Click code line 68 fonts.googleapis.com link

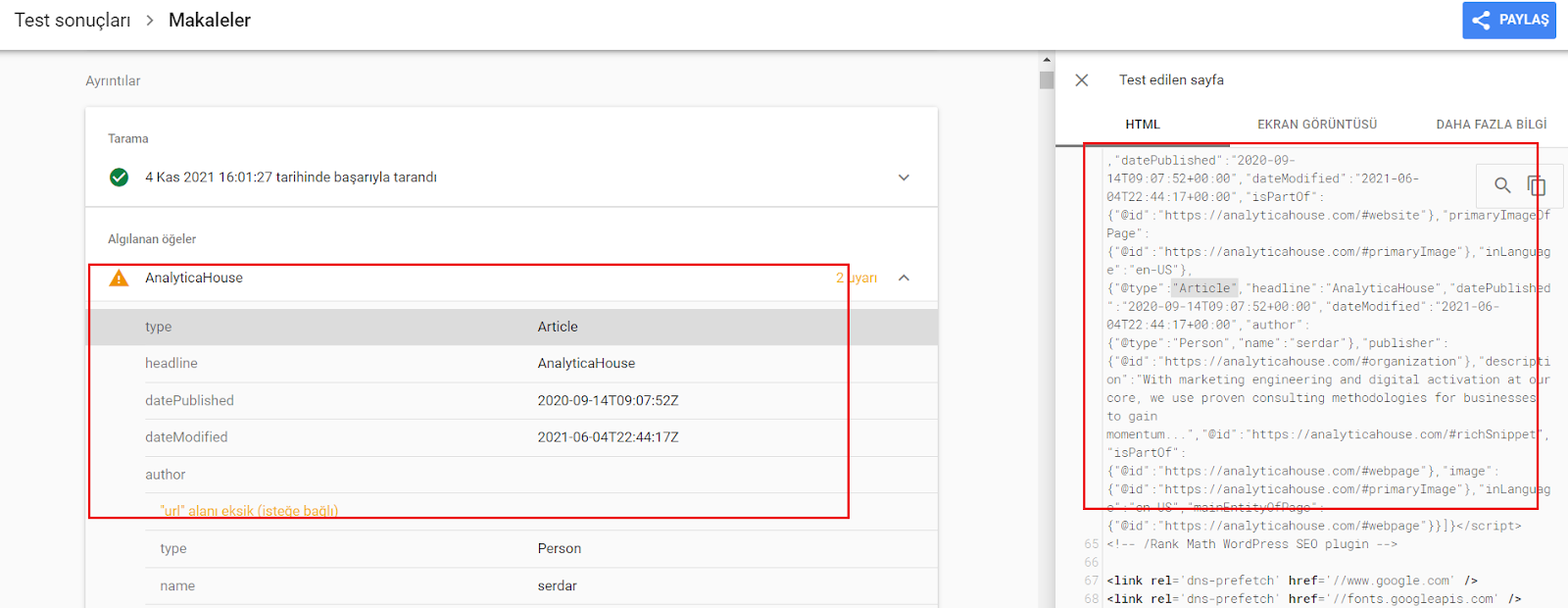click(1314, 599)
